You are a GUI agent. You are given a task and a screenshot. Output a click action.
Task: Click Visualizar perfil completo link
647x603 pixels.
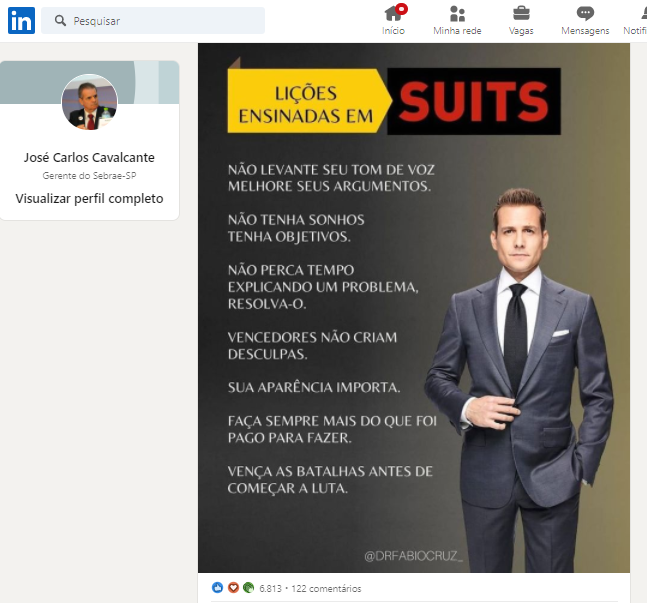[x=90, y=199]
